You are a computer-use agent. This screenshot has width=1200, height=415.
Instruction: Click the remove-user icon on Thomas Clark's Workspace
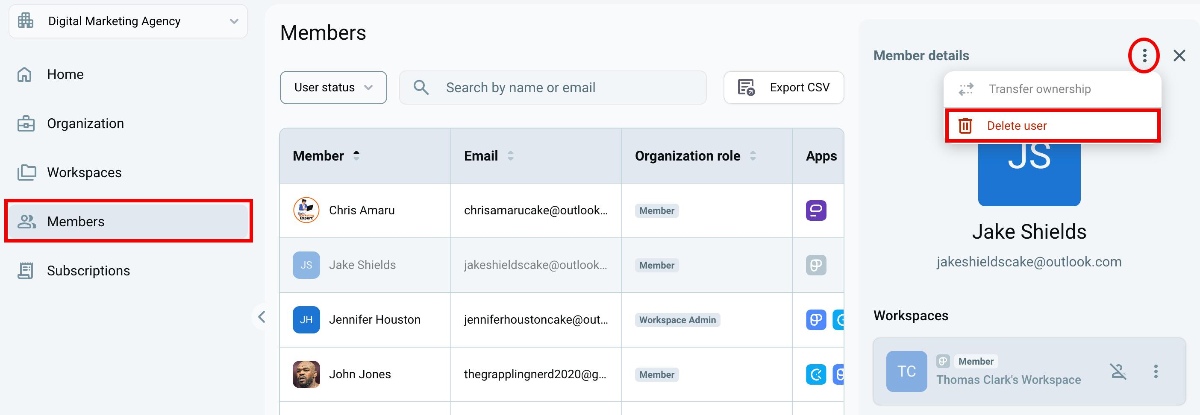click(1118, 371)
